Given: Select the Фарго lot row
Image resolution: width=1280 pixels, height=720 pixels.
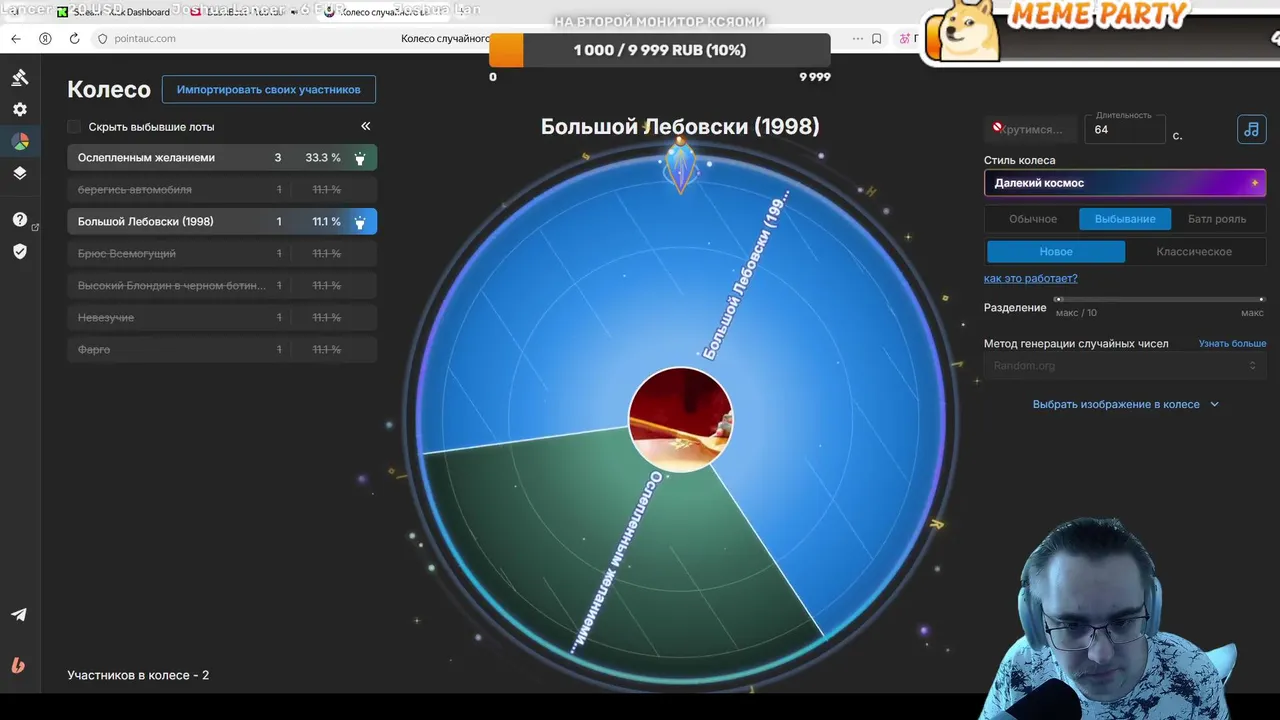Looking at the screenshot, I should click(222, 350).
